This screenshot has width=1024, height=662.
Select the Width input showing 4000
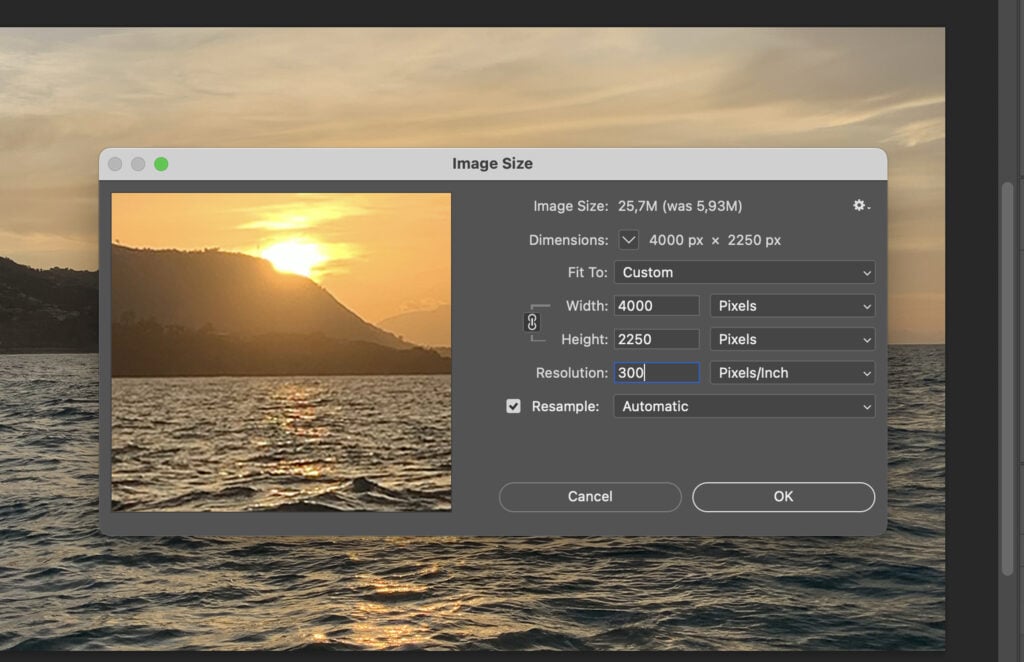(x=656, y=305)
